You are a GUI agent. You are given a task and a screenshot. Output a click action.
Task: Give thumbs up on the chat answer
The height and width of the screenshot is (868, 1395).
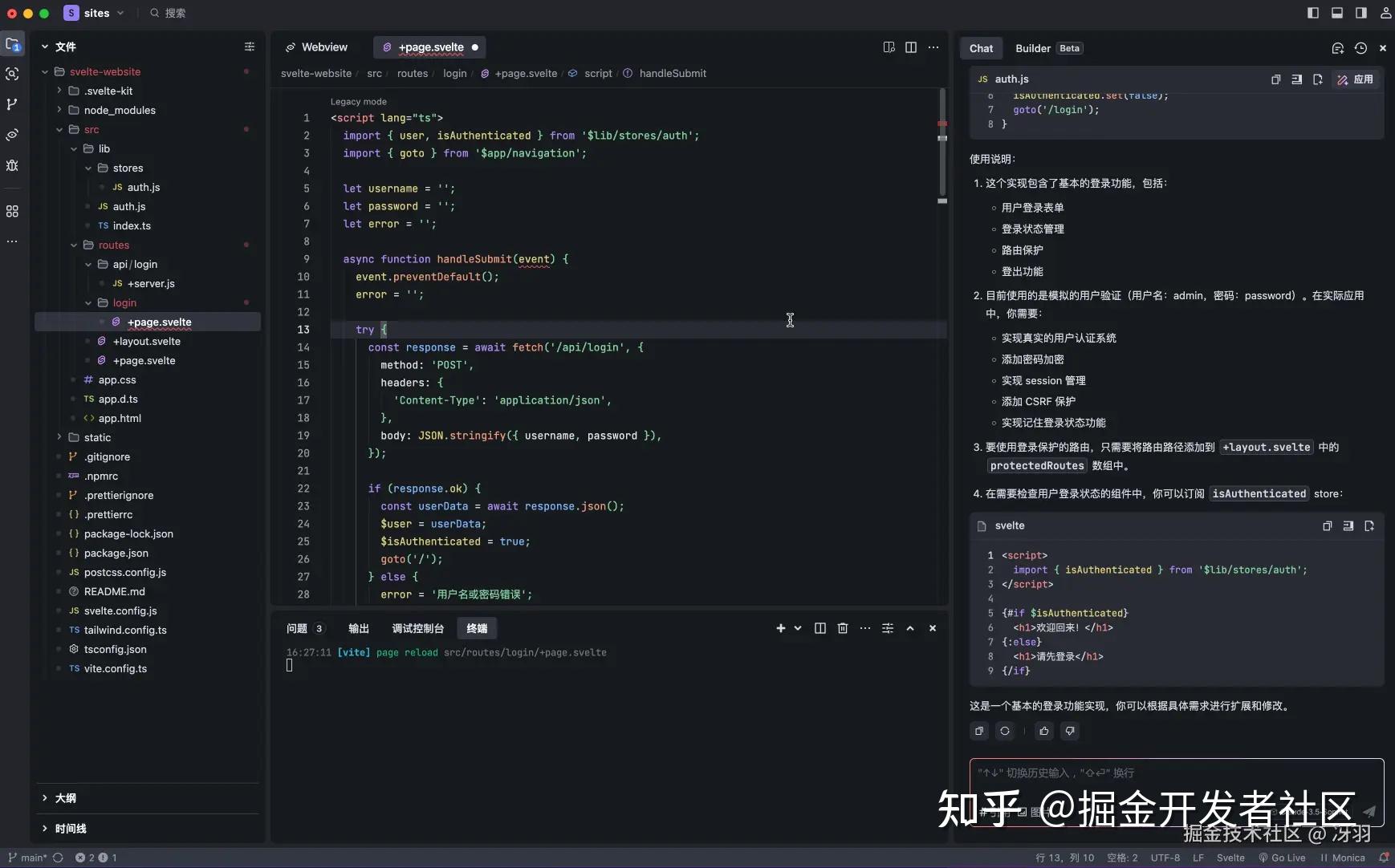pos(1043,731)
